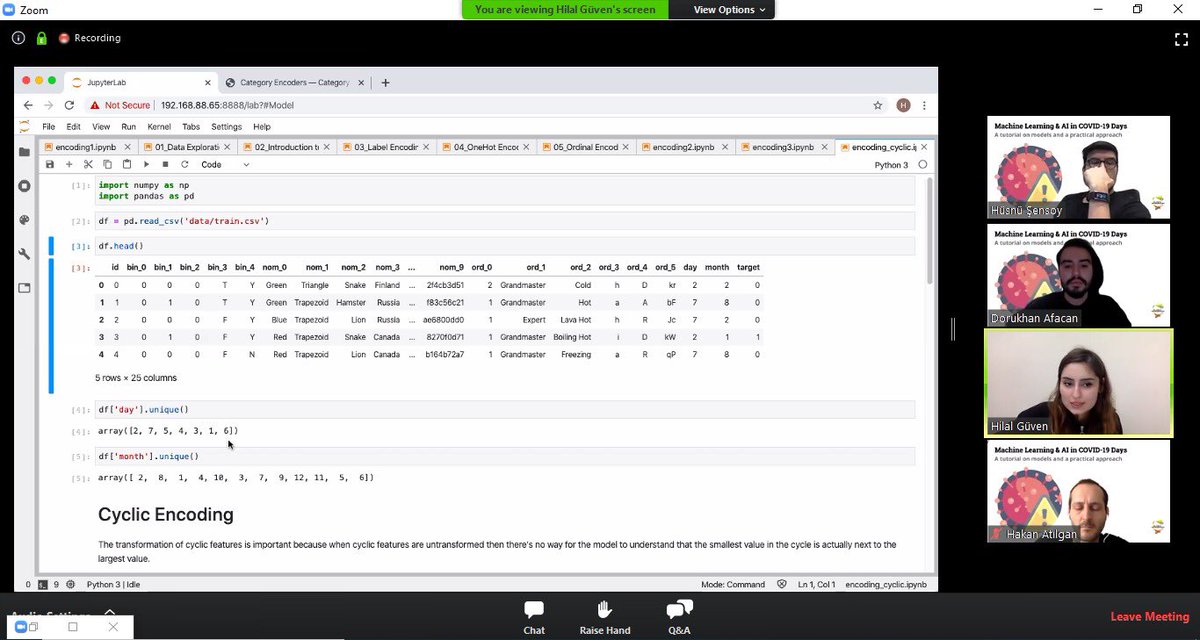Paste cell with clipboard icon
This screenshot has height=640, width=1200.
click(126, 164)
